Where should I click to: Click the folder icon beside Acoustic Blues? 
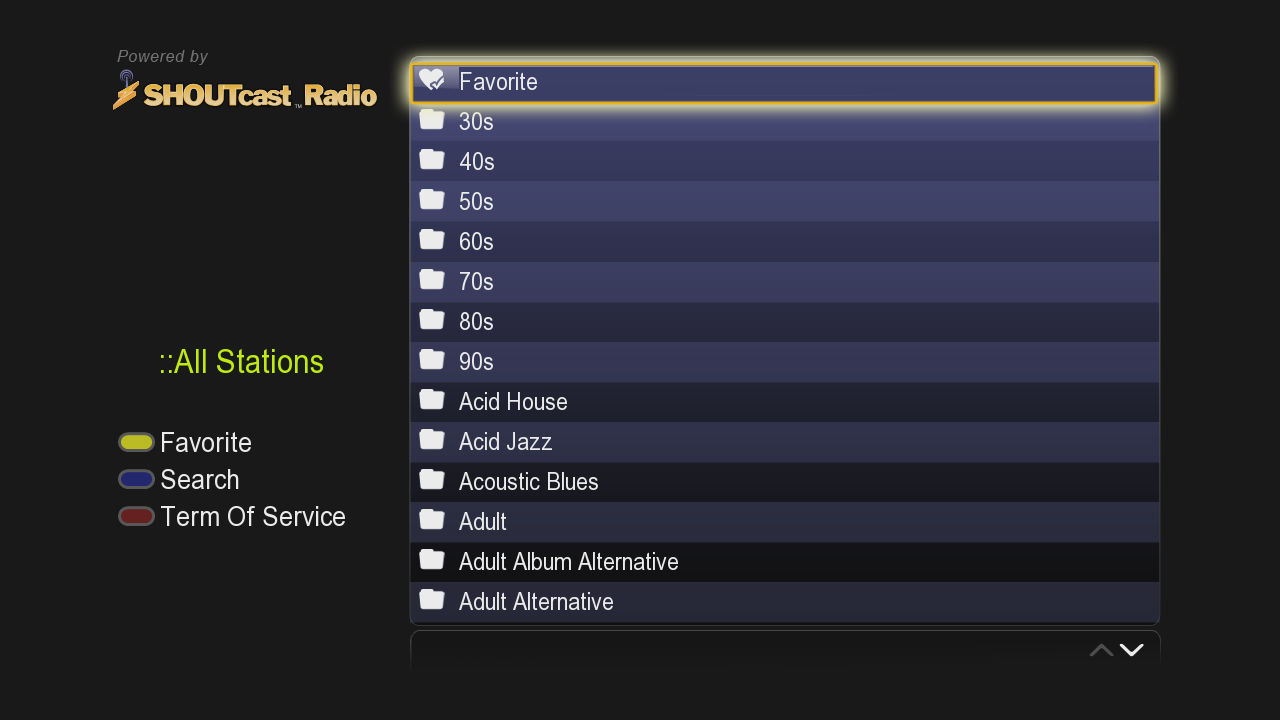pyautogui.click(x=432, y=480)
